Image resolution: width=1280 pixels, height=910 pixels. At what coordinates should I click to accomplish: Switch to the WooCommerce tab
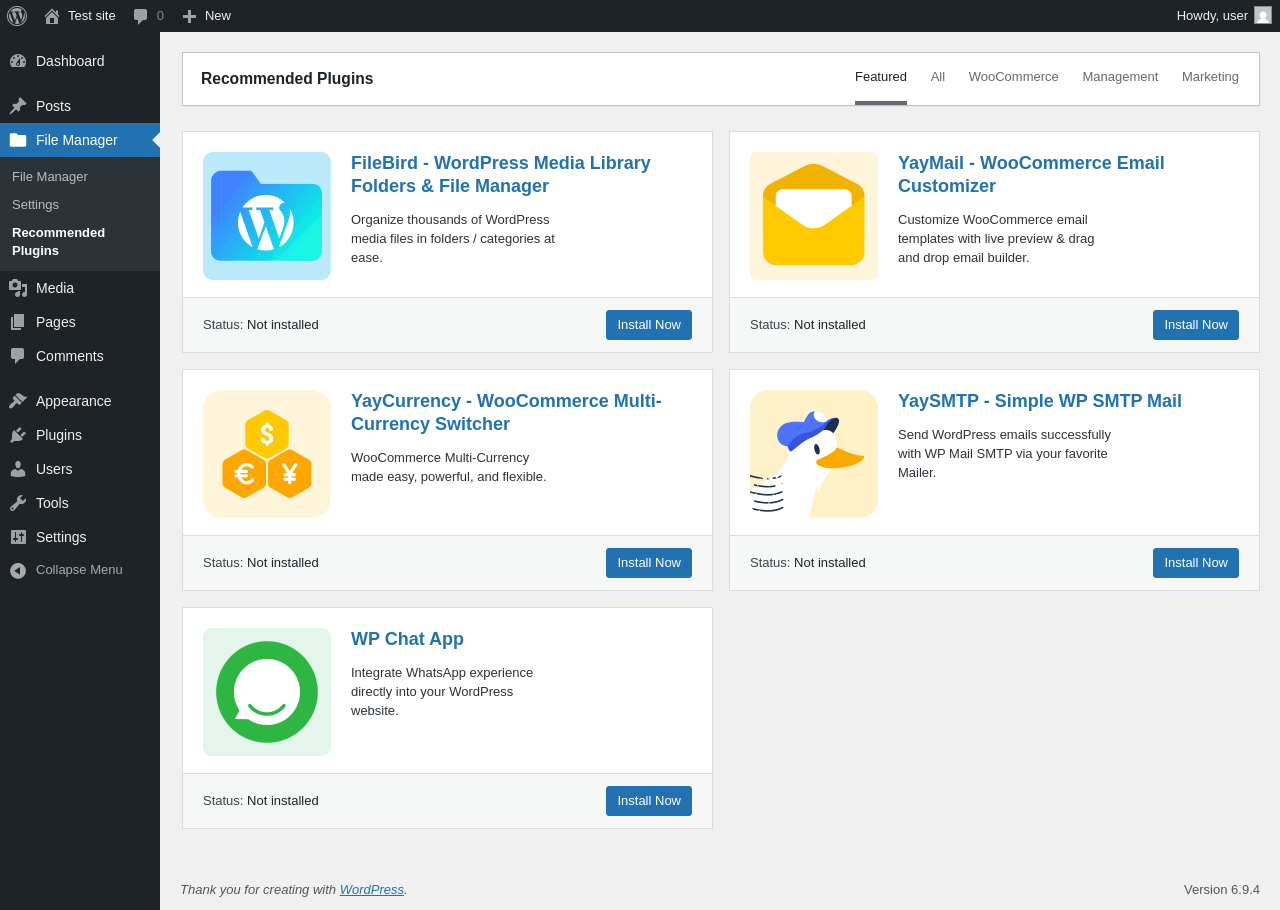(x=1013, y=77)
